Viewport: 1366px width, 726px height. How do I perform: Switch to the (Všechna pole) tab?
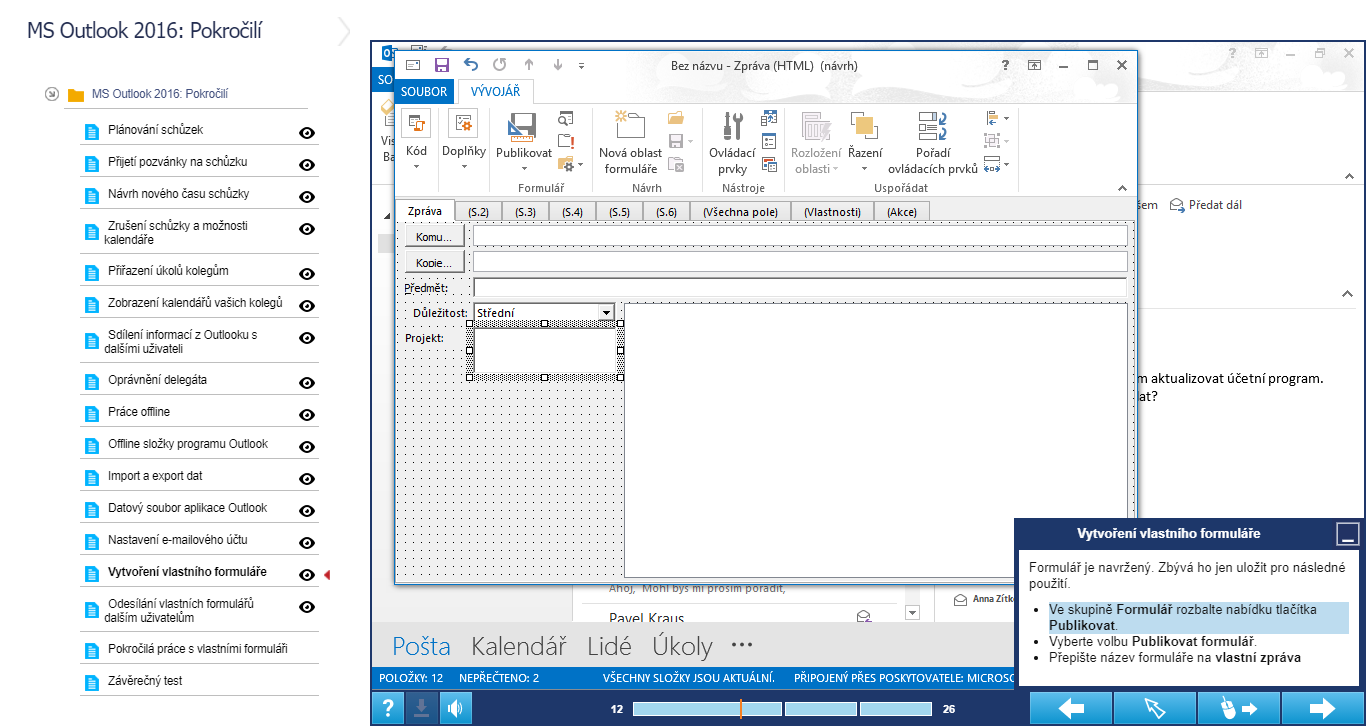pos(740,212)
